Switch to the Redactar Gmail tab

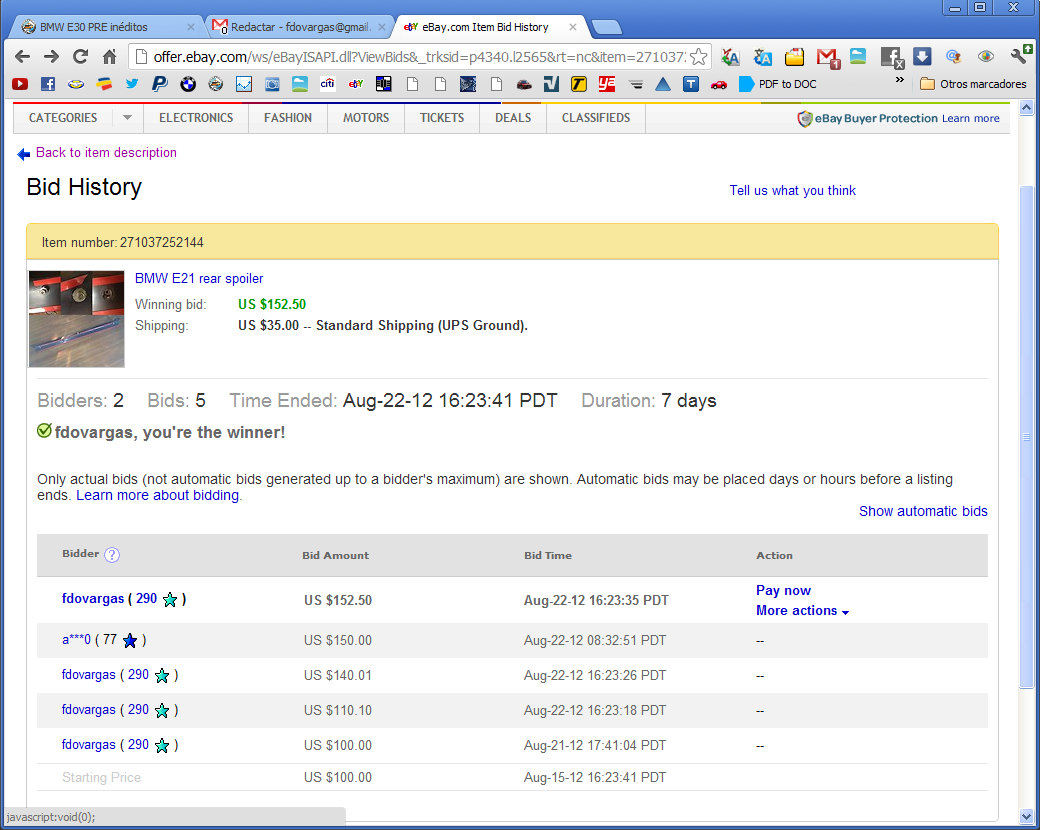click(299, 27)
